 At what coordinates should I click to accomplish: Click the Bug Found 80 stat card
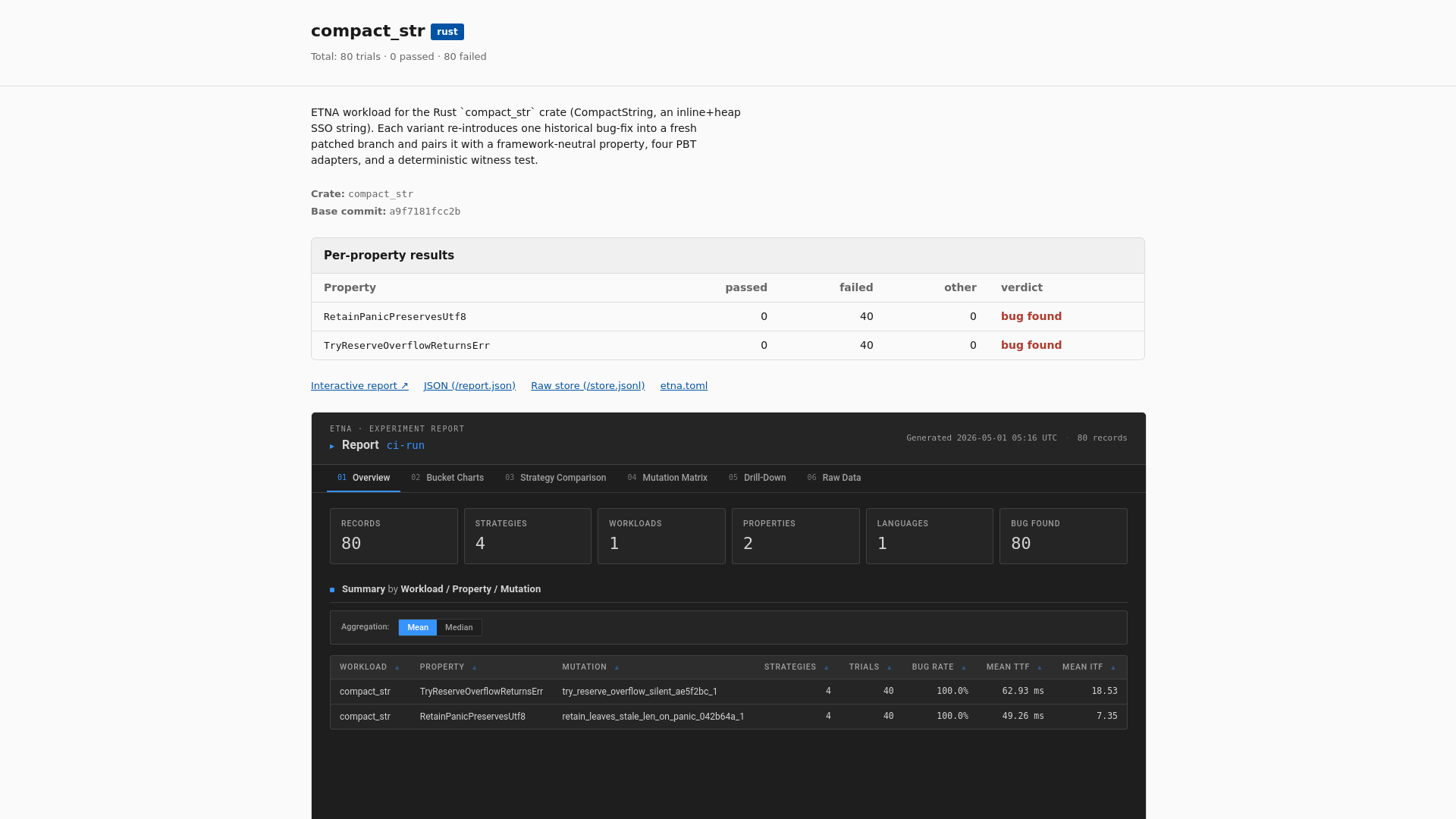tap(1063, 536)
